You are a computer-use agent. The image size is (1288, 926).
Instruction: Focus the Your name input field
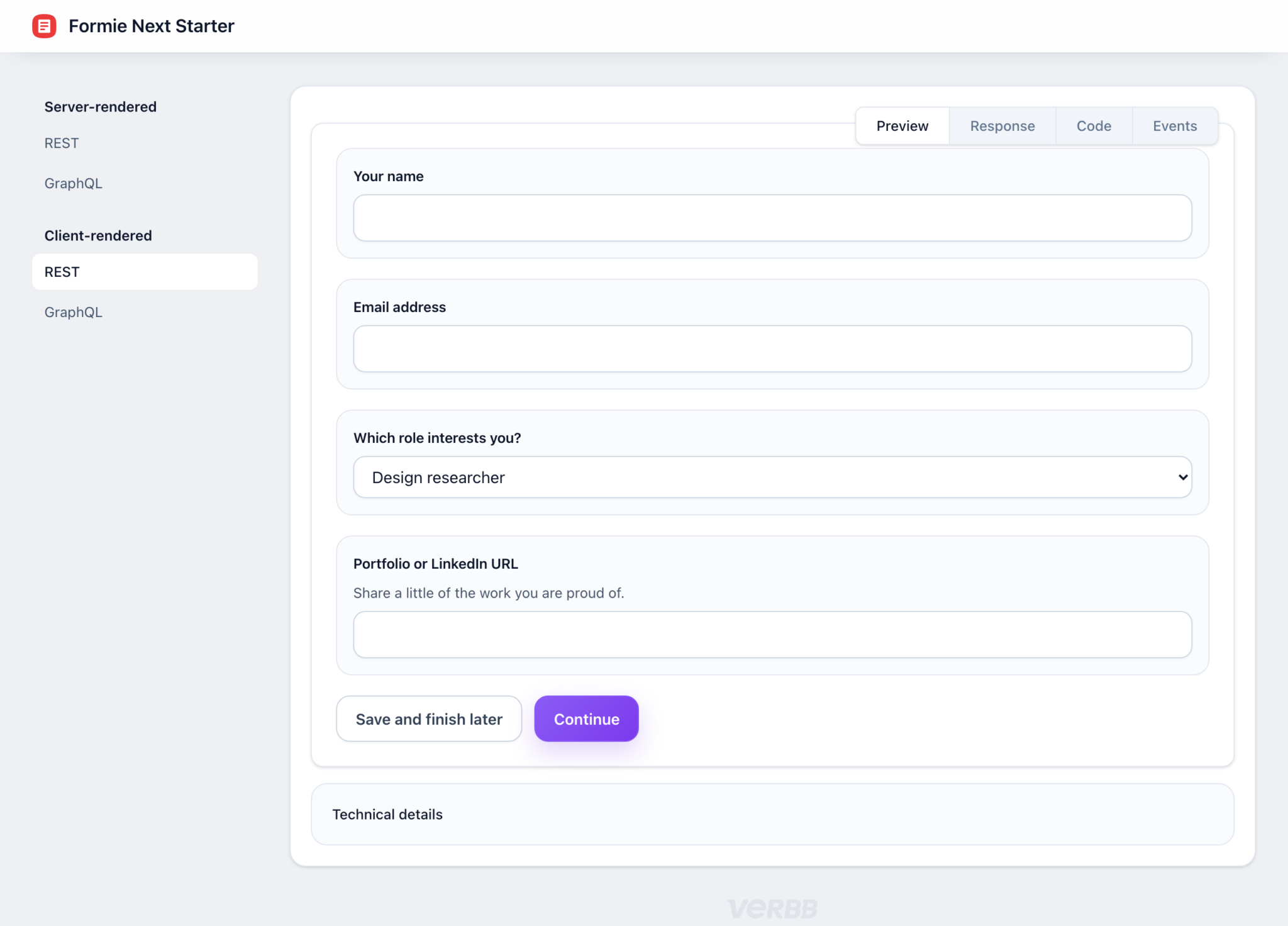point(772,218)
